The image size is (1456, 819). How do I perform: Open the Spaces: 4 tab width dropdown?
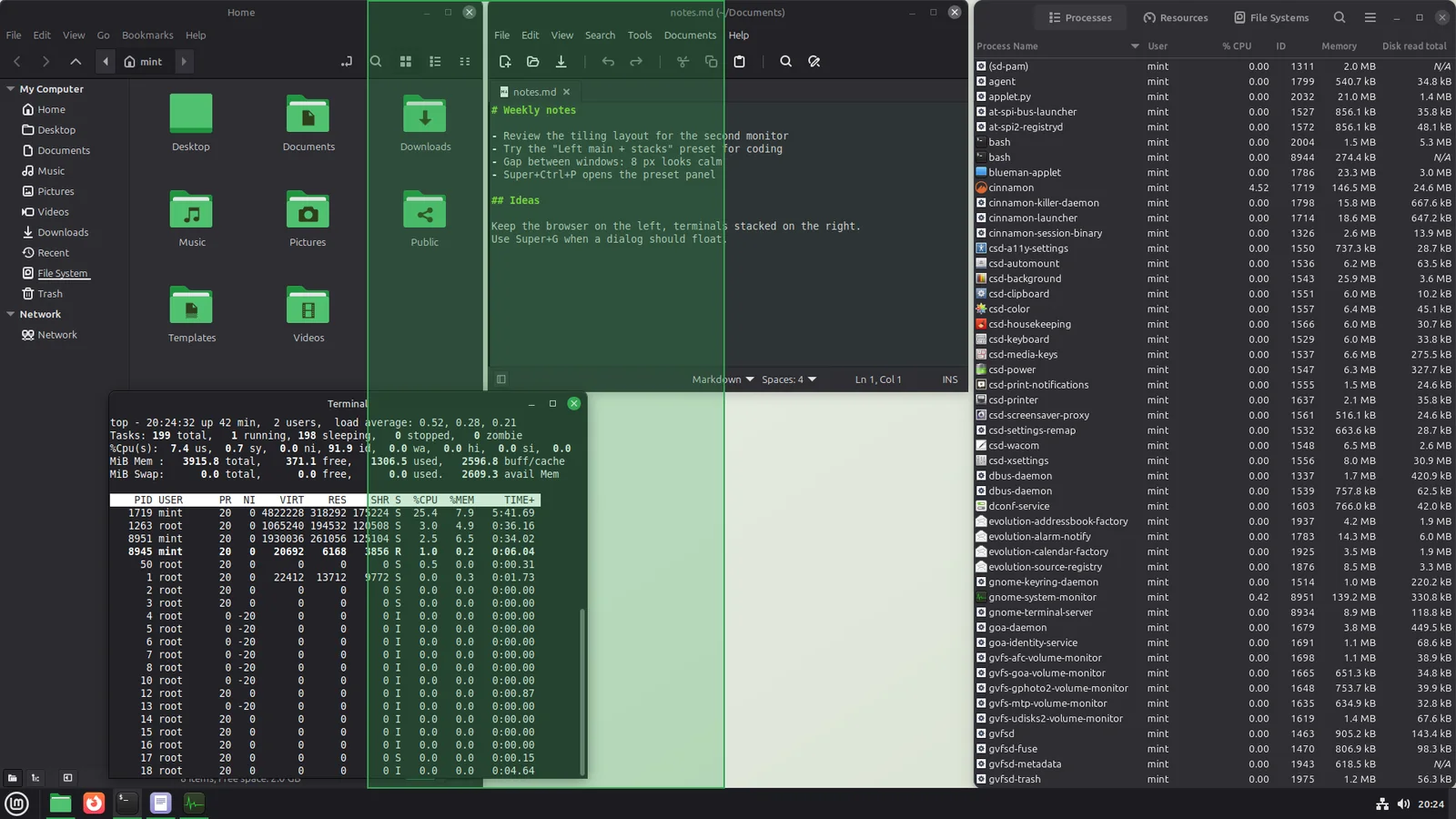click(x=789, y=379)
